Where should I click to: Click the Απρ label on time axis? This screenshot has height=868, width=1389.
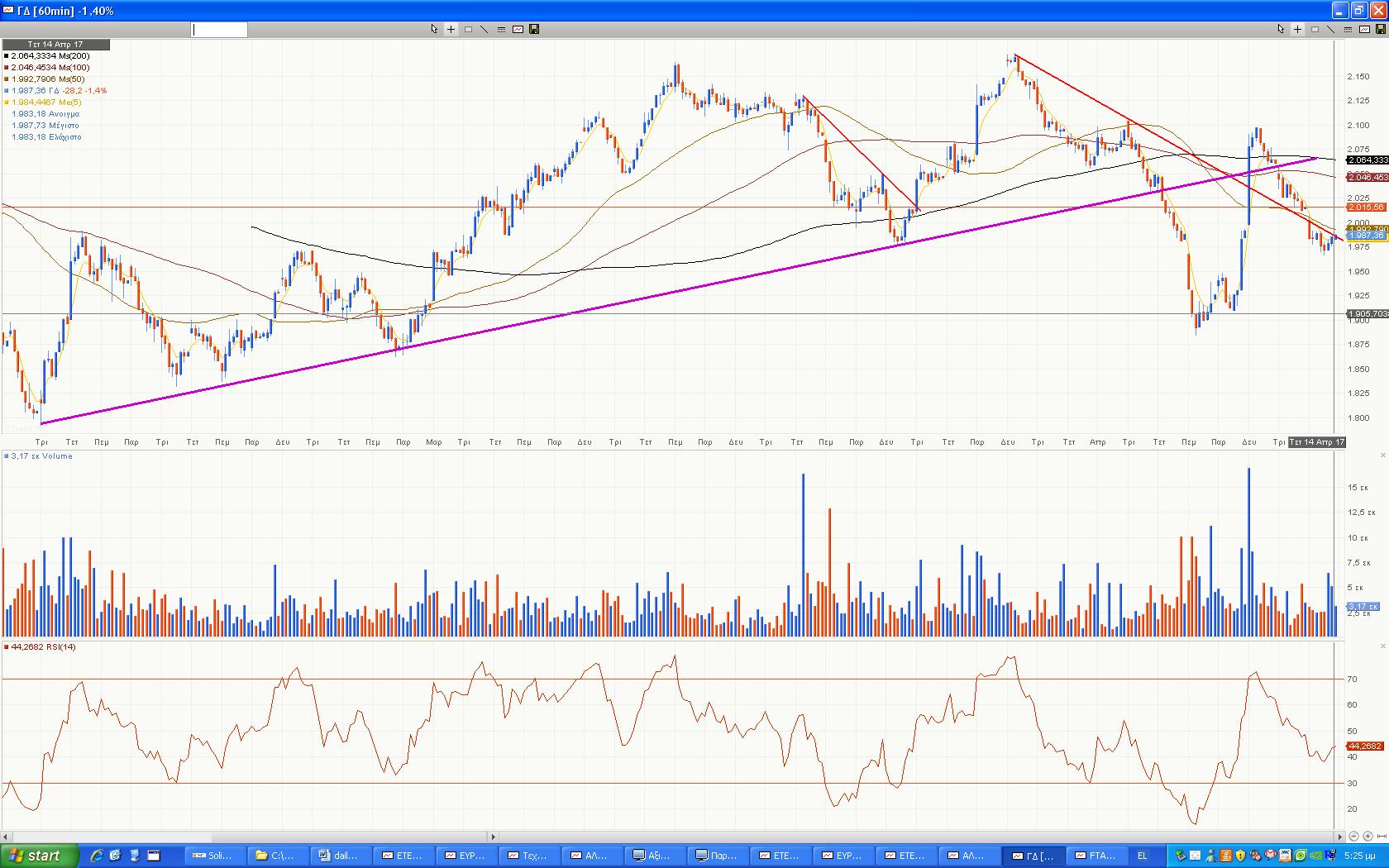[x=1097, y=442]
